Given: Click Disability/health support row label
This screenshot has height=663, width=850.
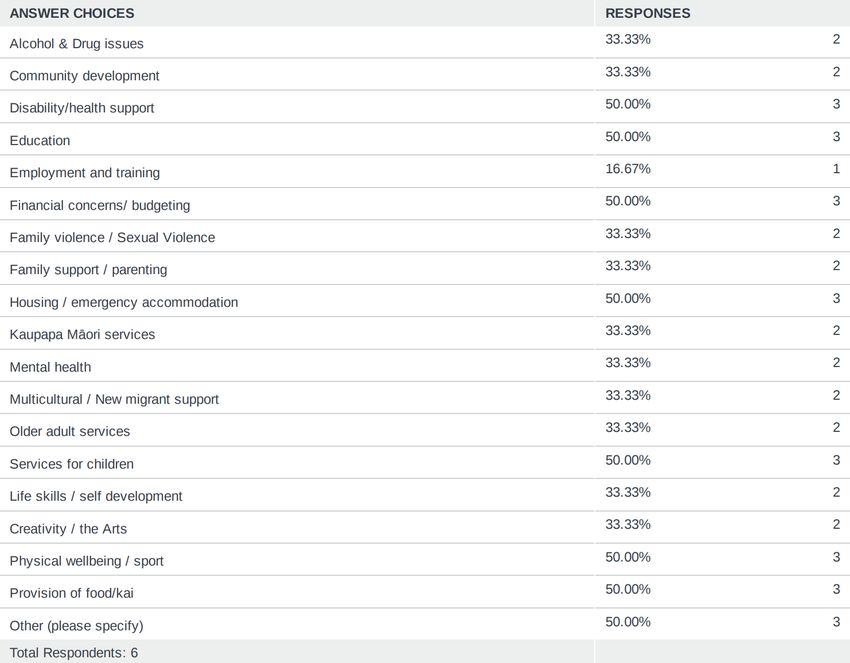Looking at the screenshot, I should coord(82,108).
